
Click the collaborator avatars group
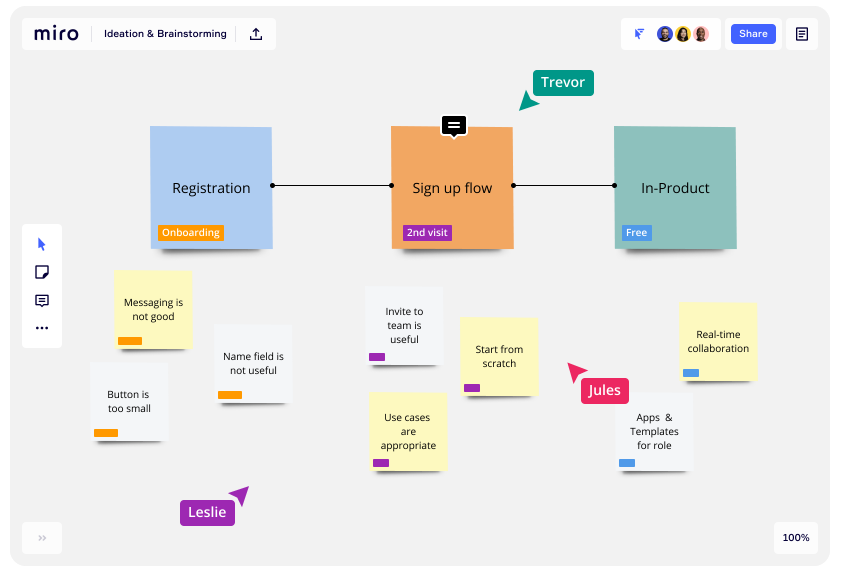pos(683,34)
